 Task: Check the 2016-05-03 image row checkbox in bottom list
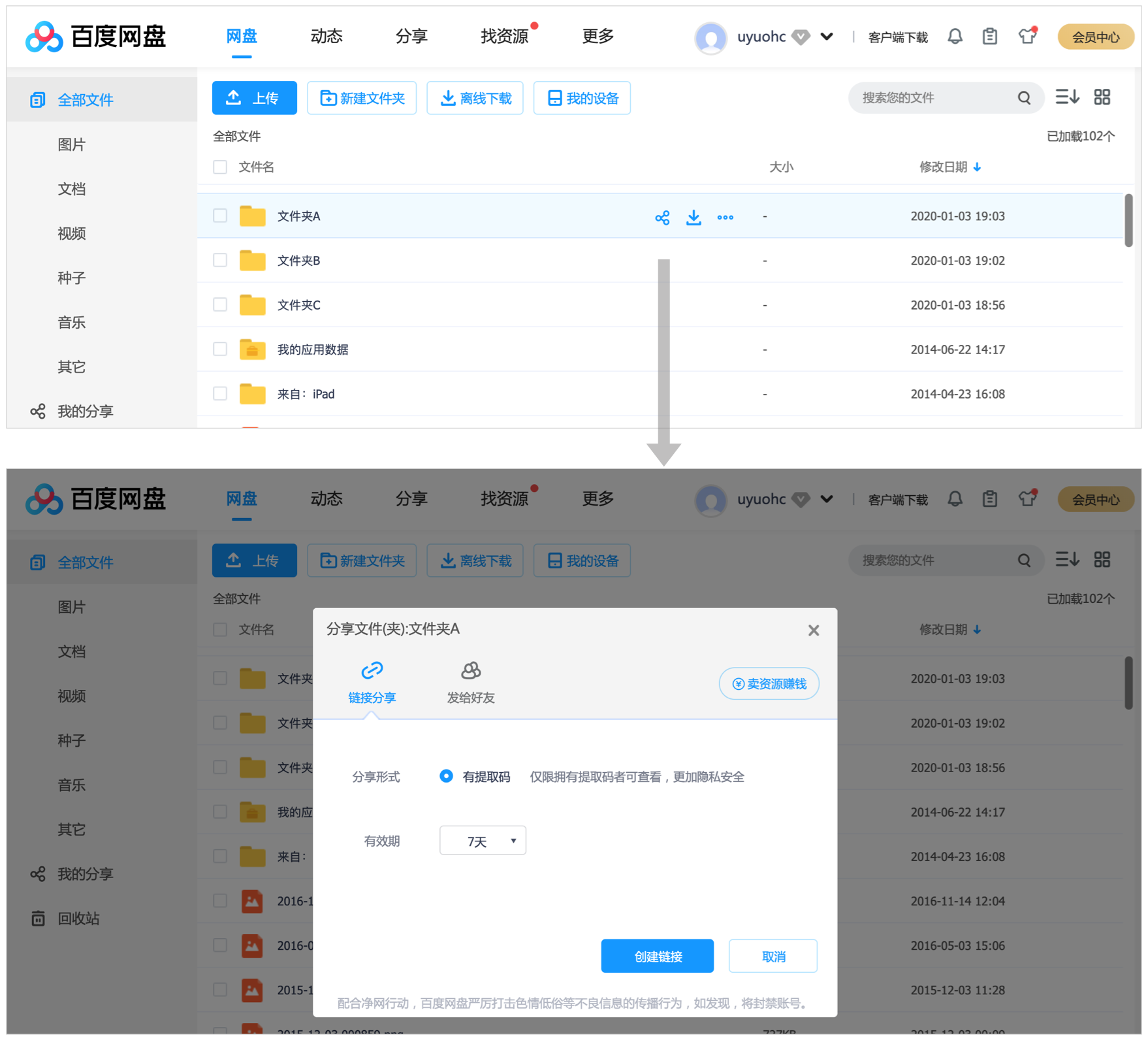pyautogui.click(x=220, y=945)
